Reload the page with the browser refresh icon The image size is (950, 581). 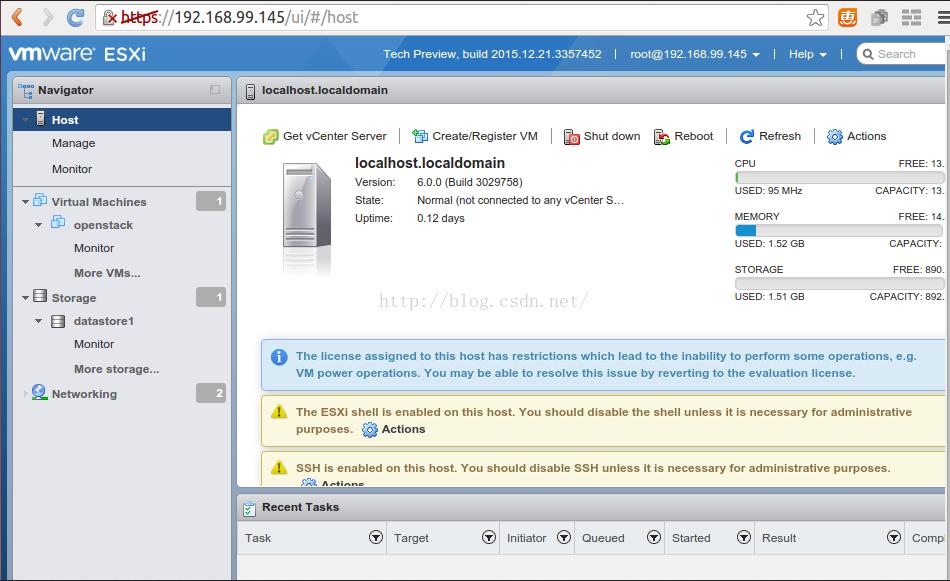pyautogui.click(x=76, y=18)
